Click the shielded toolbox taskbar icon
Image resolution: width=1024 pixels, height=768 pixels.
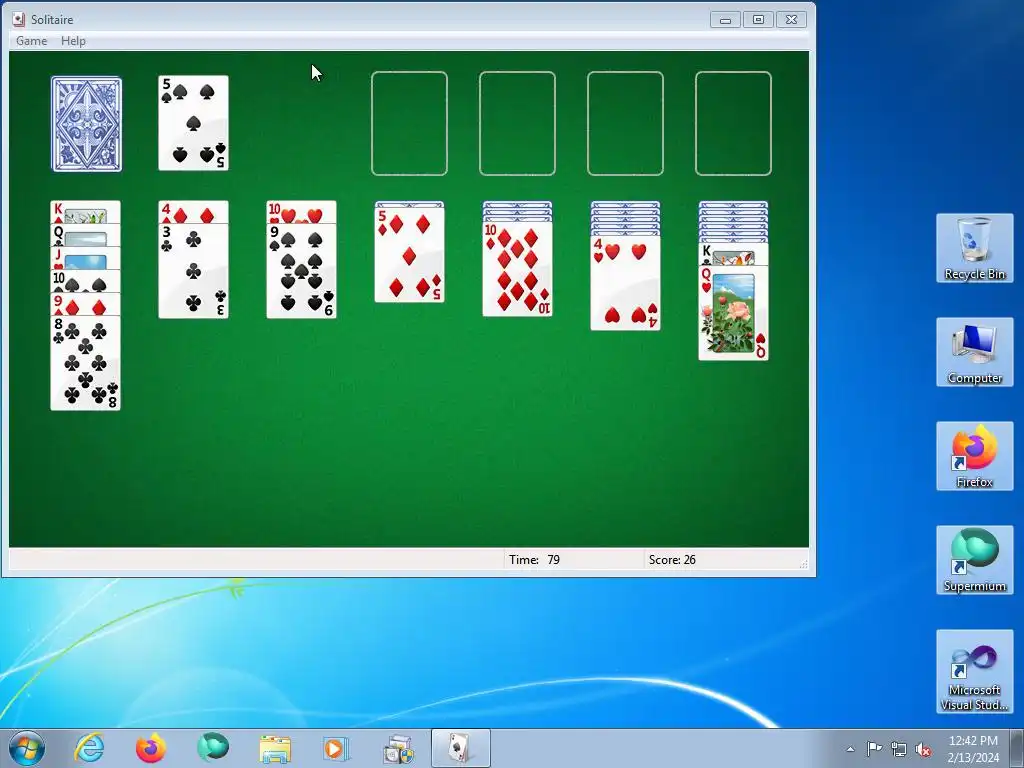pyautogui.click(x=398, y=748)
